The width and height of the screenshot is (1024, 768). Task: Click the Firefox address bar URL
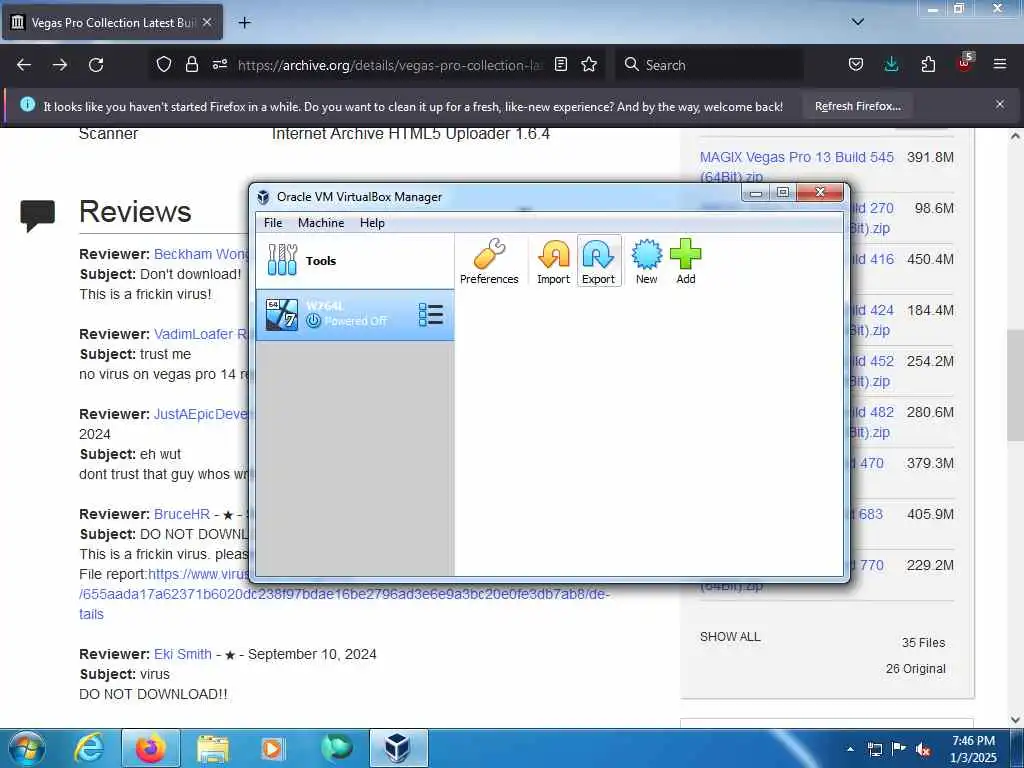tap(390, 65)
